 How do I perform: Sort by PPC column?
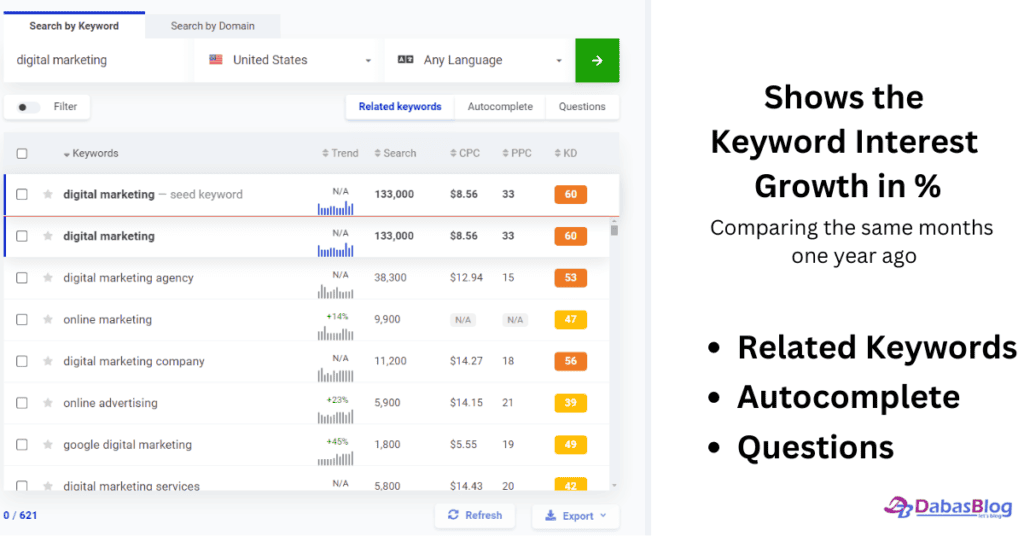click(x=517, y=153)
